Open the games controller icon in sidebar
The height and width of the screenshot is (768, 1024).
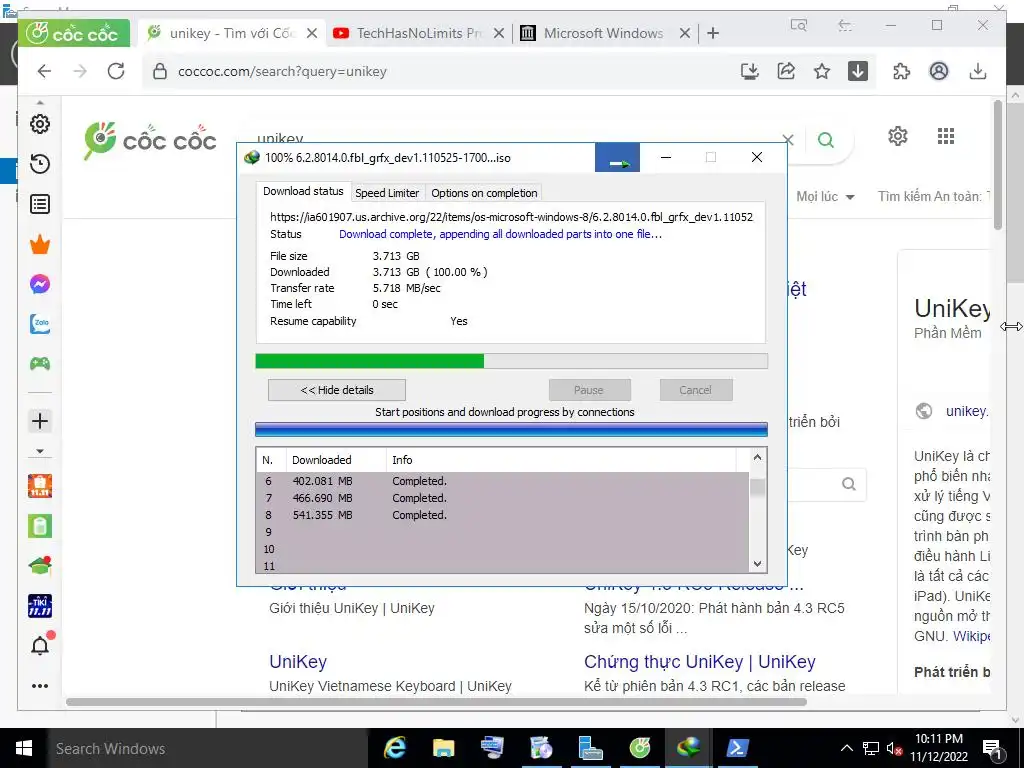pyautogui.click(x=40, y=363)
